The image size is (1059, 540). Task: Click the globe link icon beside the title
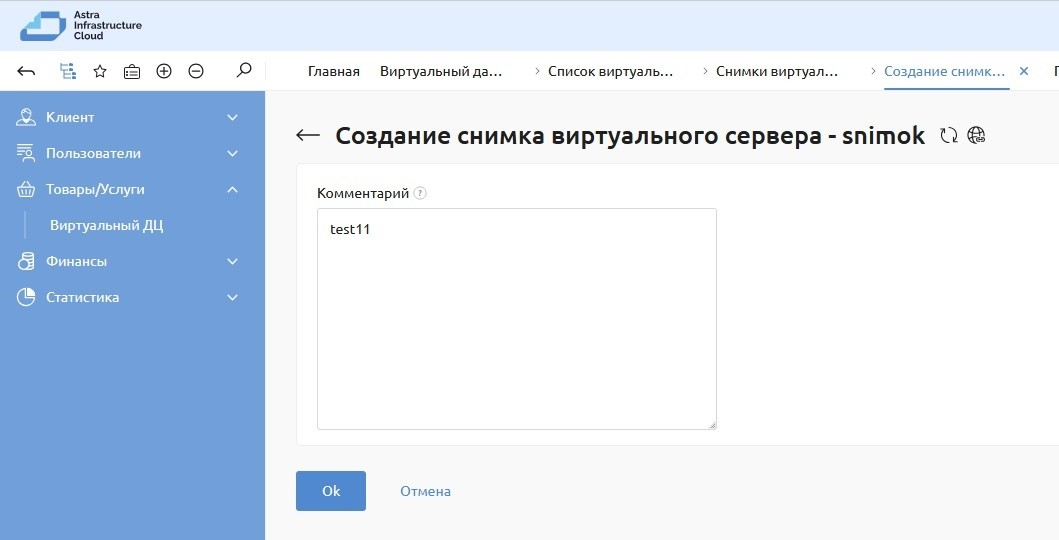pyautogui.click(x=977, y=136)
